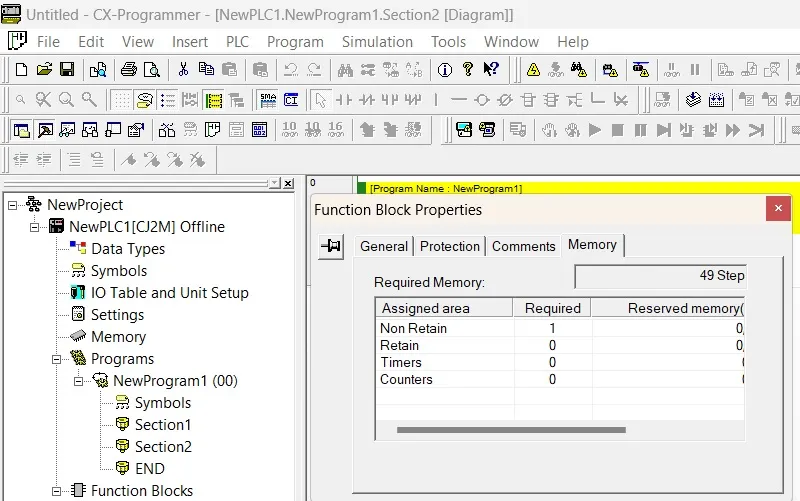Select Memory in the project tree
The height and width of the screenshot is (501, 800).
coord(118,337)
